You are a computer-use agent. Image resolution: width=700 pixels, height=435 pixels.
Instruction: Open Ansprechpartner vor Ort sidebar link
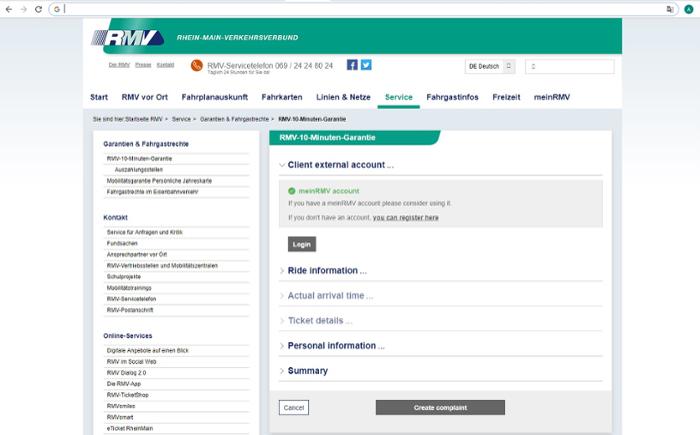pyautogui.click(x=137, y=255)
